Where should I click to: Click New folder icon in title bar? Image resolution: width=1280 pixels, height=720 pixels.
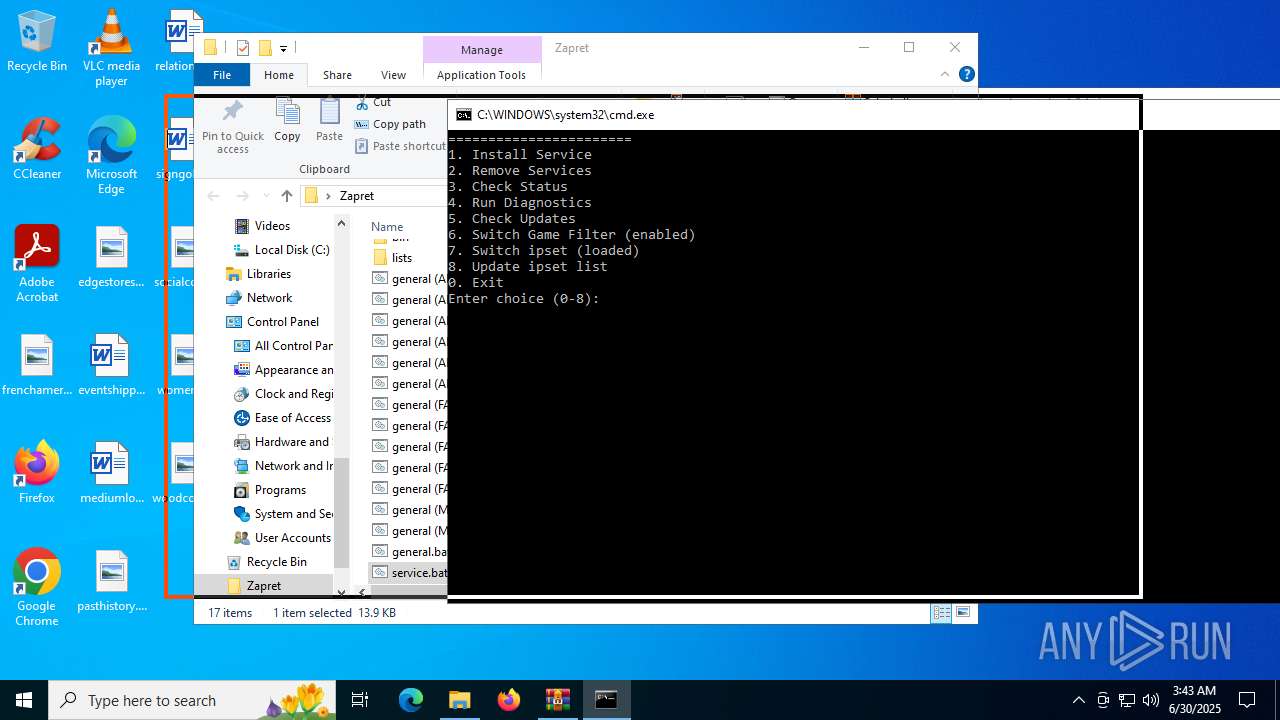265,48
